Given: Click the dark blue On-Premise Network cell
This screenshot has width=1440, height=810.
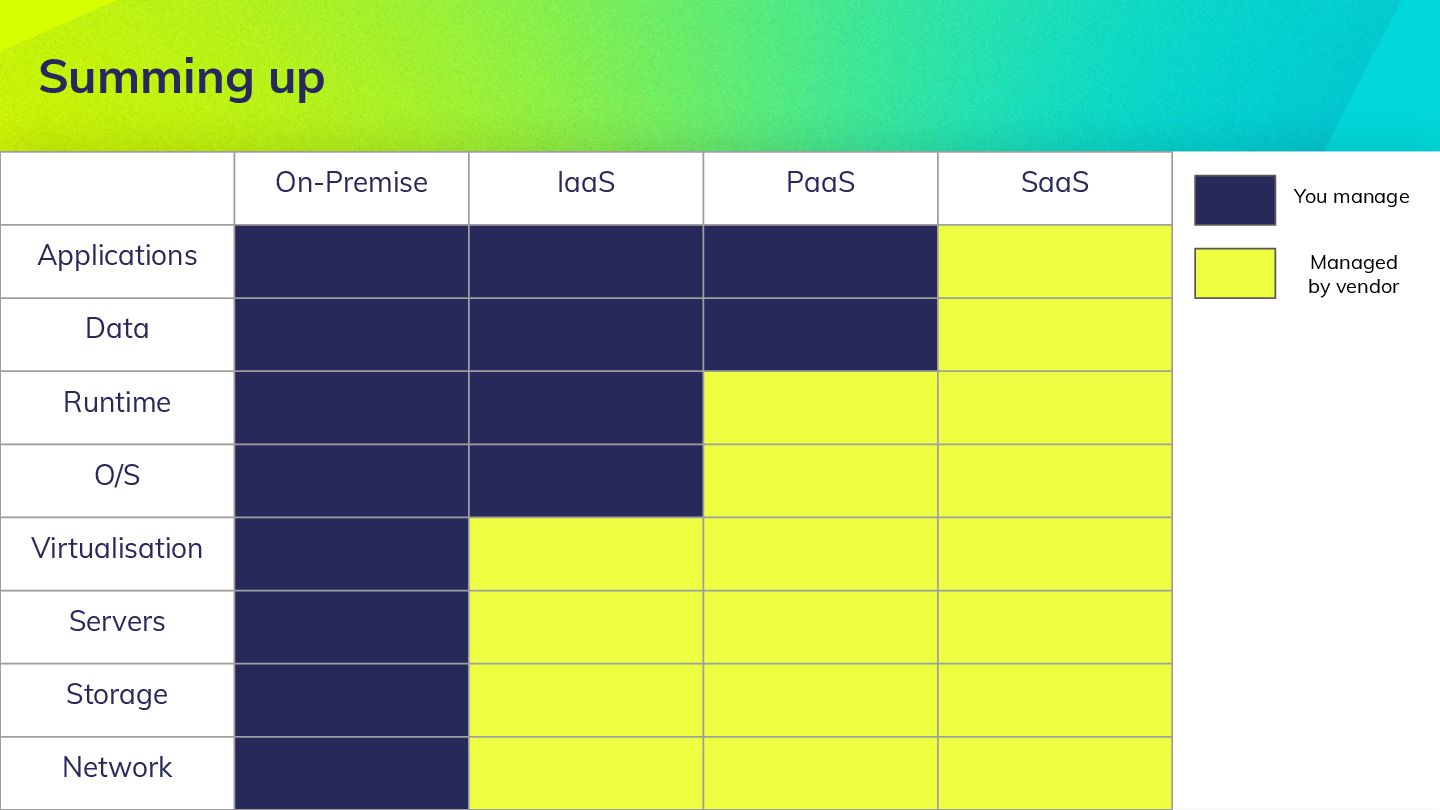Looking at the screenshot, I should point(351,772).
